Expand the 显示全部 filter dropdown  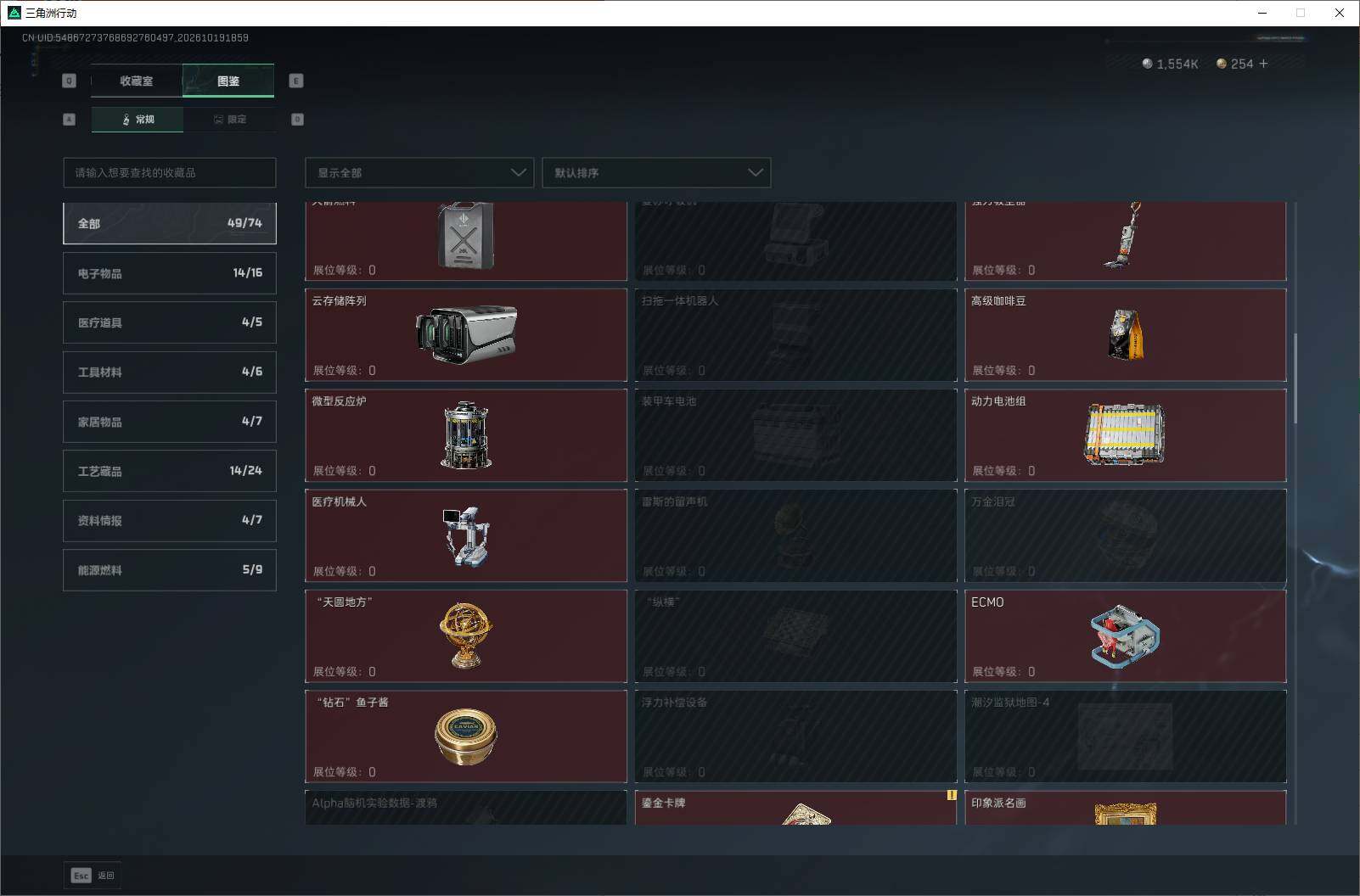tap(419, 172)
